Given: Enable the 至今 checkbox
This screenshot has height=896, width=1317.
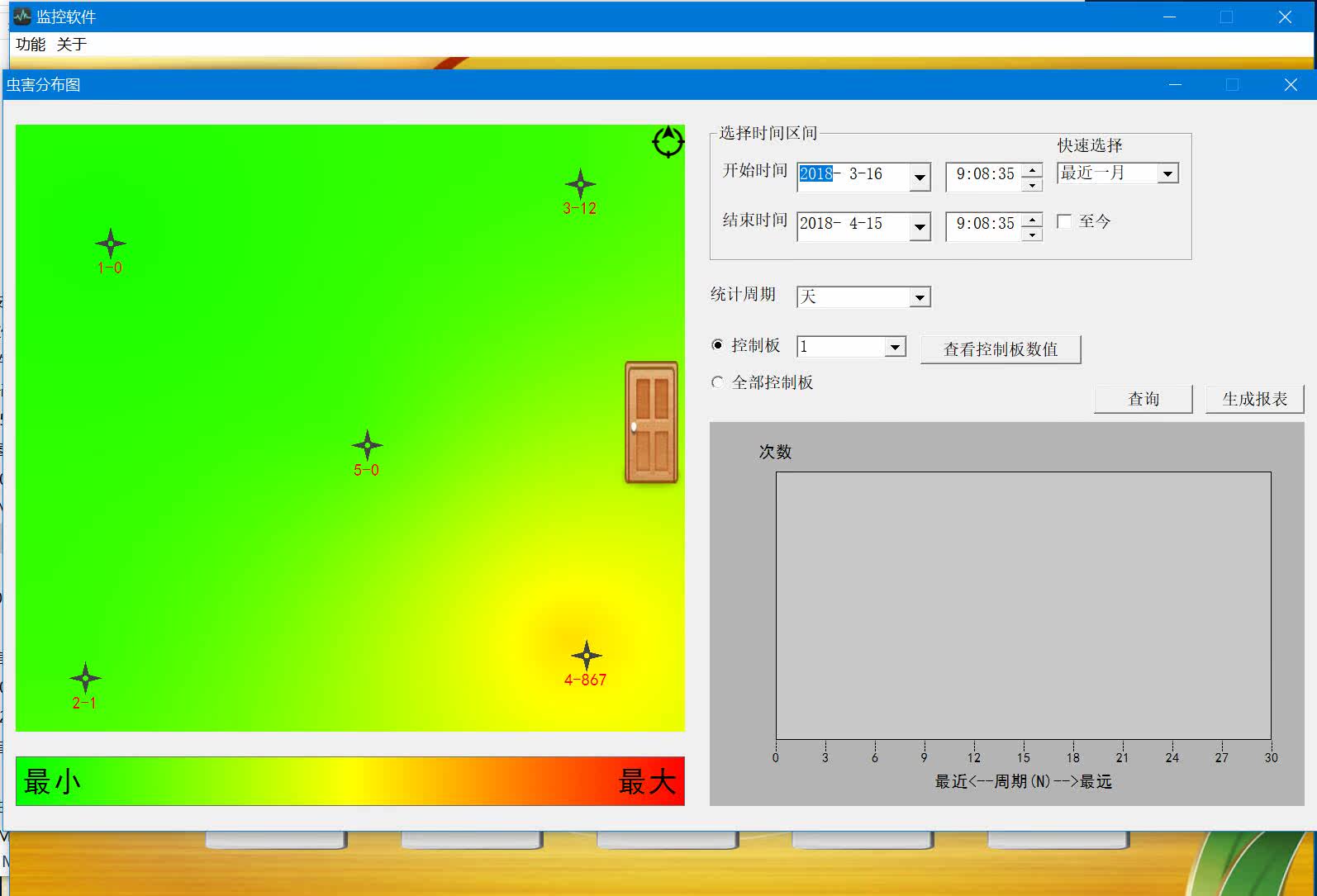Looking at the screenshot, I should pyautogui.click(x=1064, y=221).
